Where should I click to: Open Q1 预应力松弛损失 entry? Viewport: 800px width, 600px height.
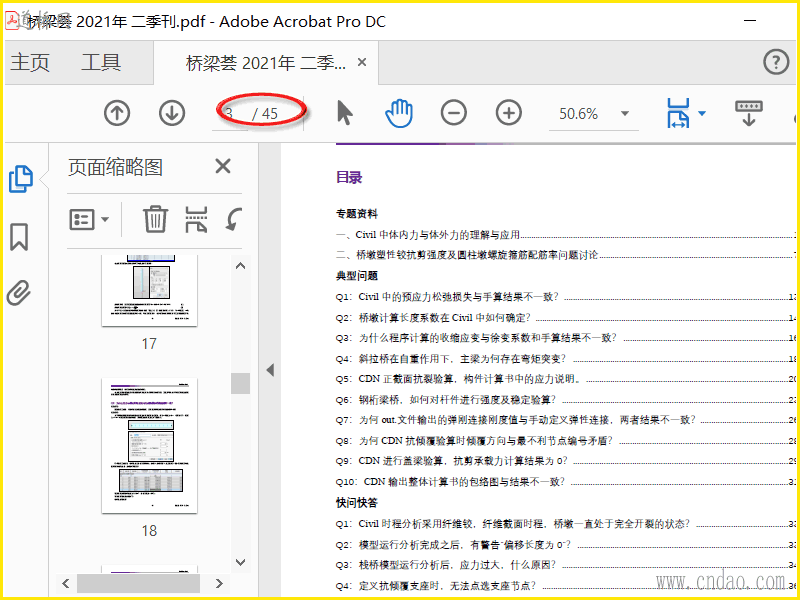pyautogui.click(x=565, y=297)
